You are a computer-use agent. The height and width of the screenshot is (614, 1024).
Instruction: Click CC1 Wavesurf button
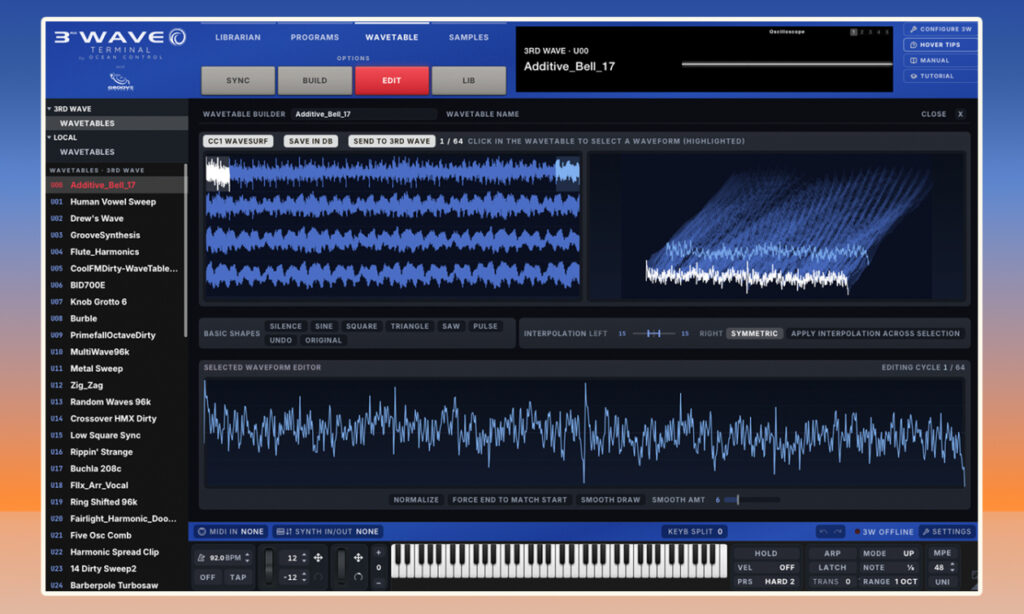238,141
